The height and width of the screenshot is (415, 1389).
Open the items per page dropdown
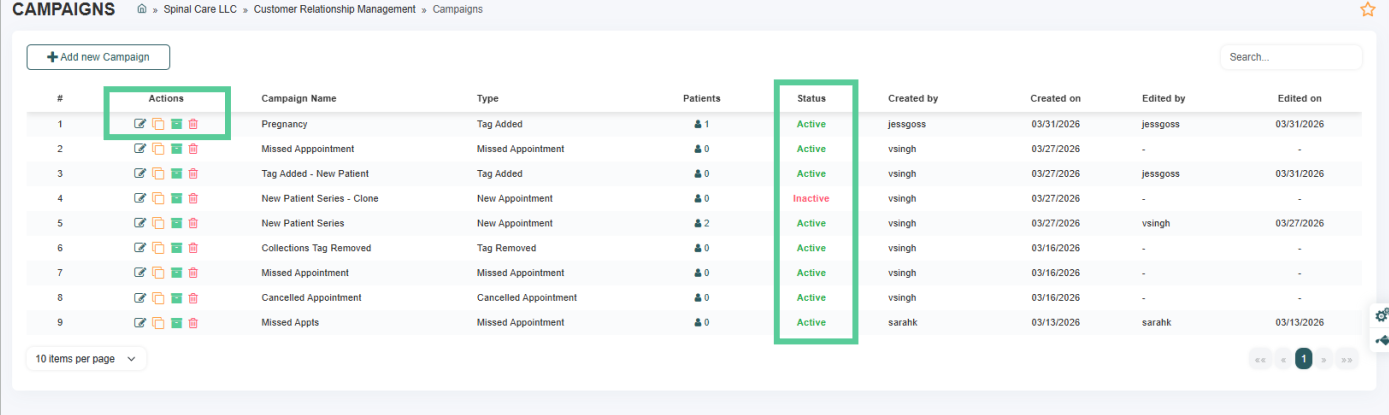tap(86, 359)
